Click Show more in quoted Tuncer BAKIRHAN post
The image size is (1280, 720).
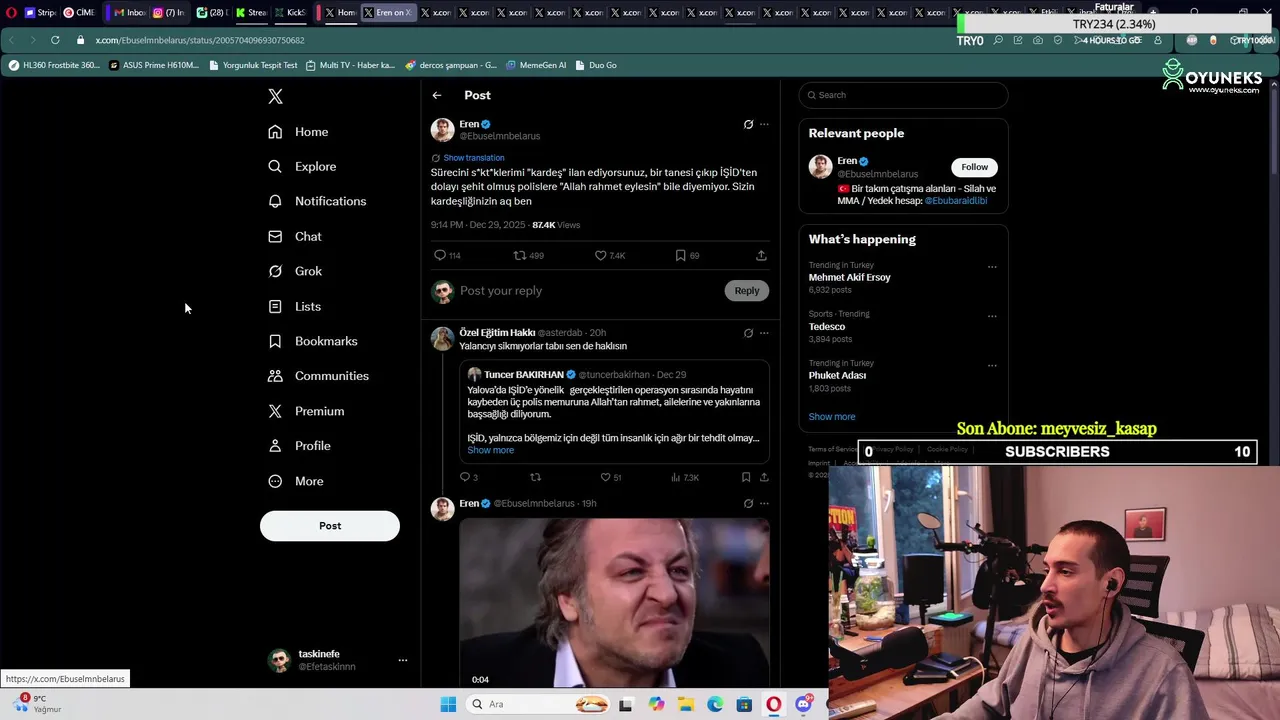[x=491, y=450]
